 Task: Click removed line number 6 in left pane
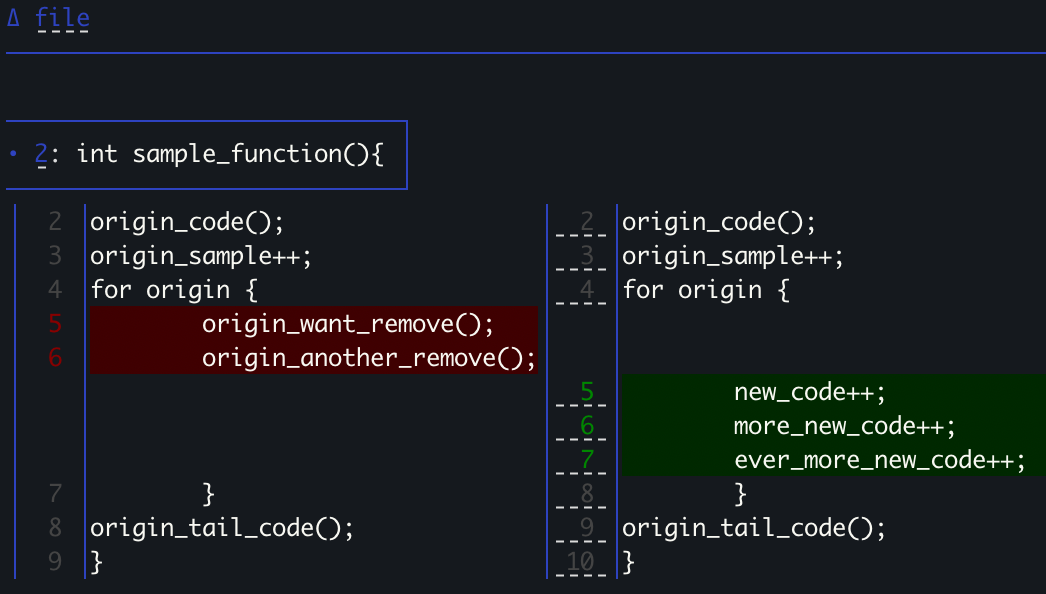[x=55, y=358]
